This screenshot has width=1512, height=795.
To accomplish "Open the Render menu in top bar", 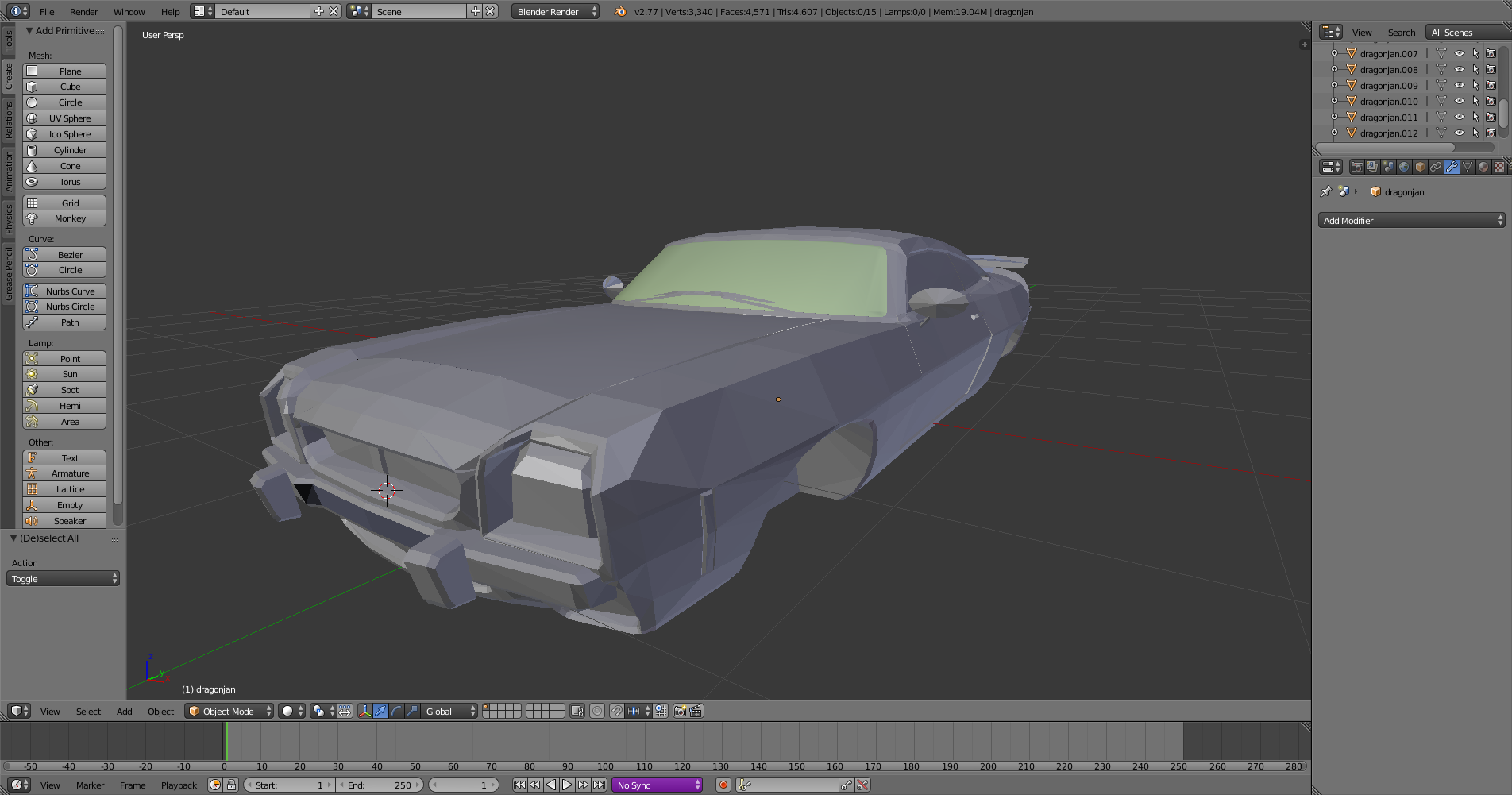I will (83, 12).
